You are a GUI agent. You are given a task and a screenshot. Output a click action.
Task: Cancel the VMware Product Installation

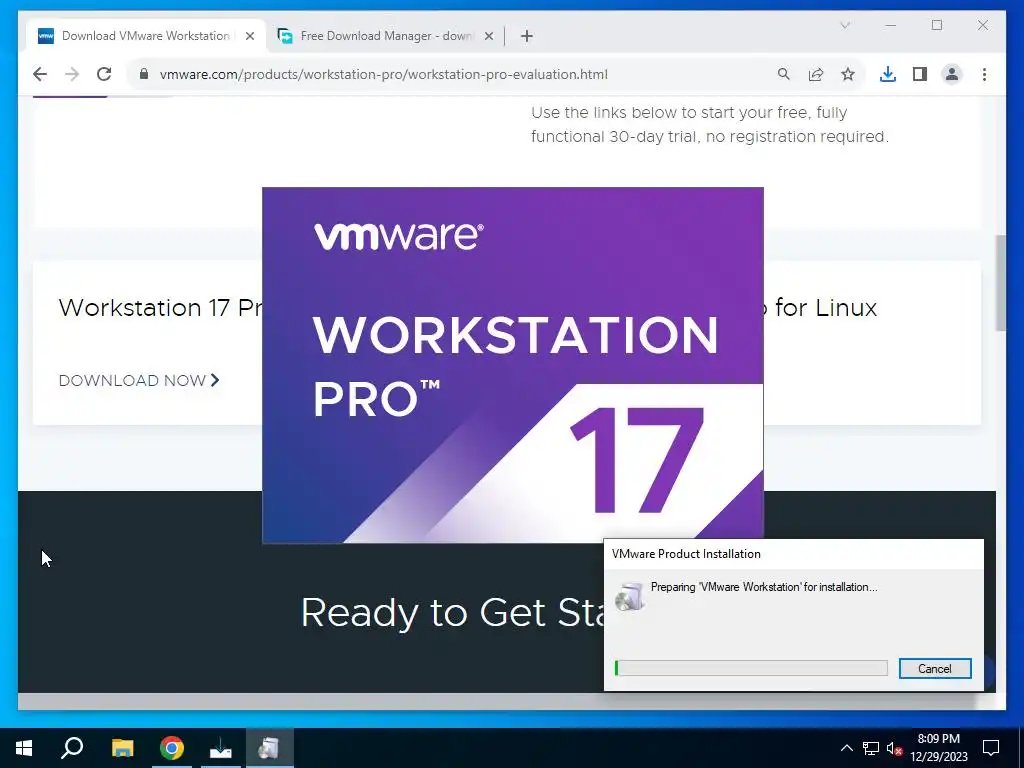[935, 668]
